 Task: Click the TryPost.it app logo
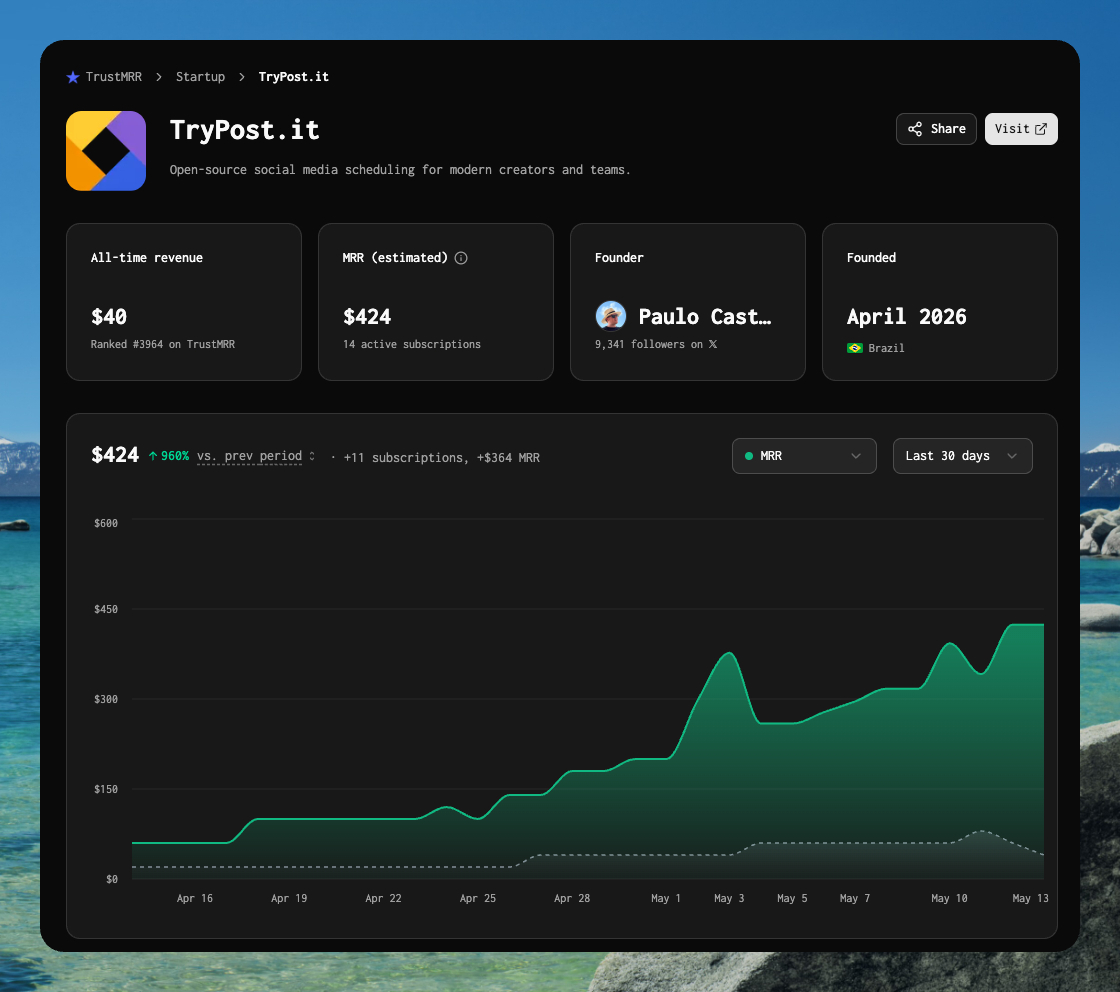(x=106, y=151)
